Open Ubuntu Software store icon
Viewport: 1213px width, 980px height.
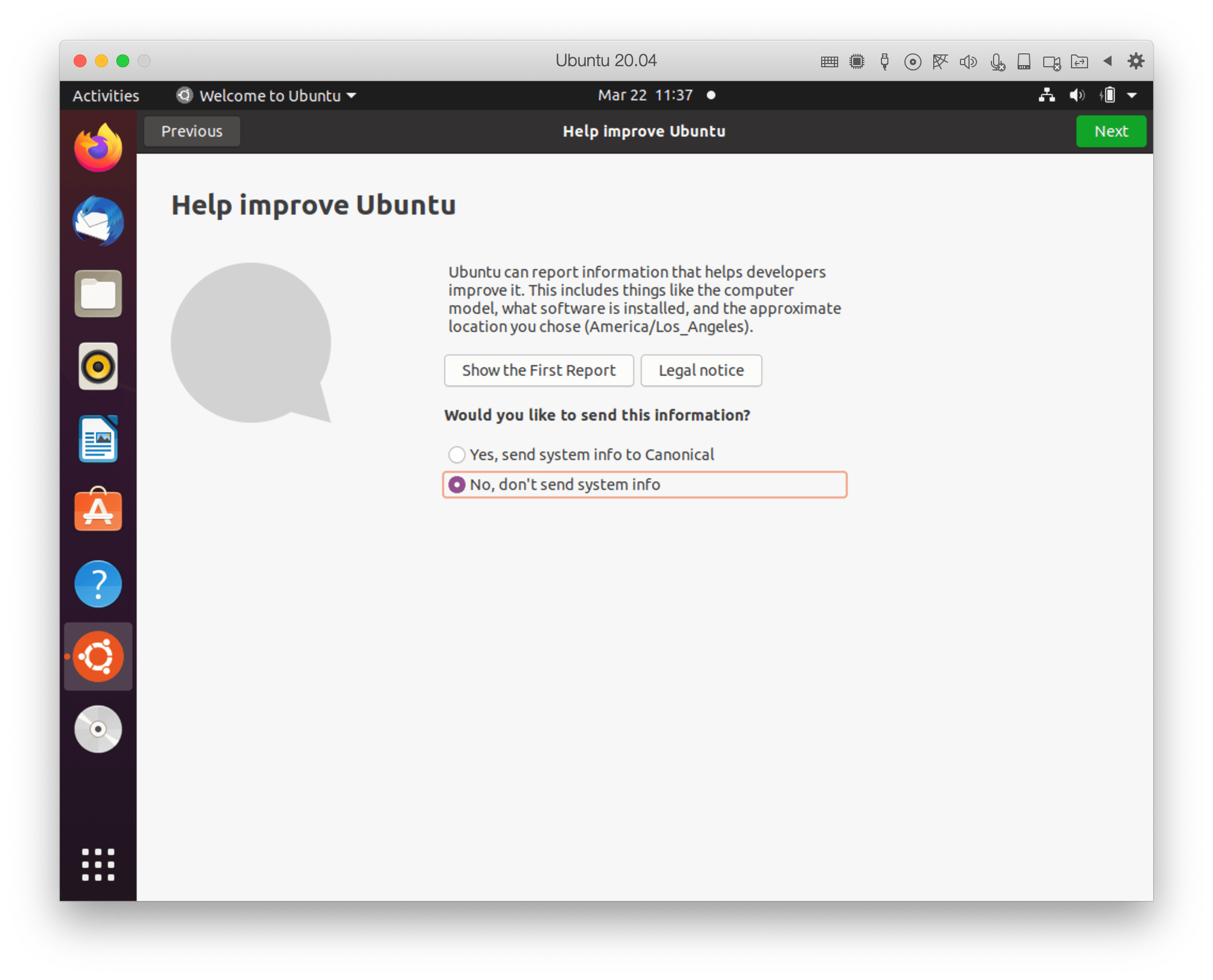point(98,510)
